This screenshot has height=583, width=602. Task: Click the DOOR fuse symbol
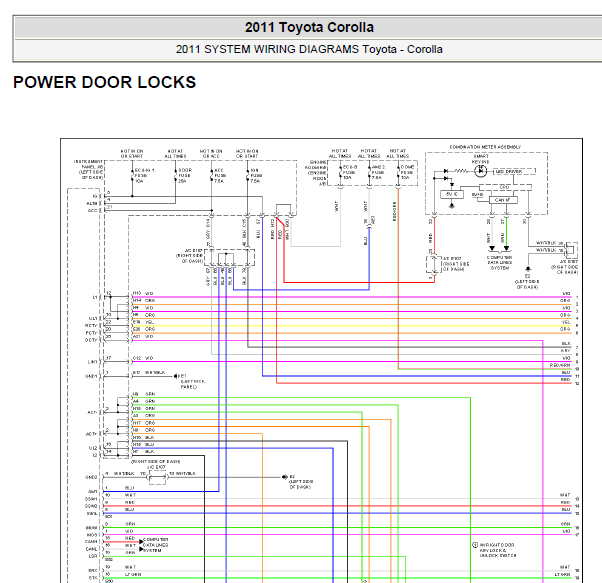pos(175,175)
